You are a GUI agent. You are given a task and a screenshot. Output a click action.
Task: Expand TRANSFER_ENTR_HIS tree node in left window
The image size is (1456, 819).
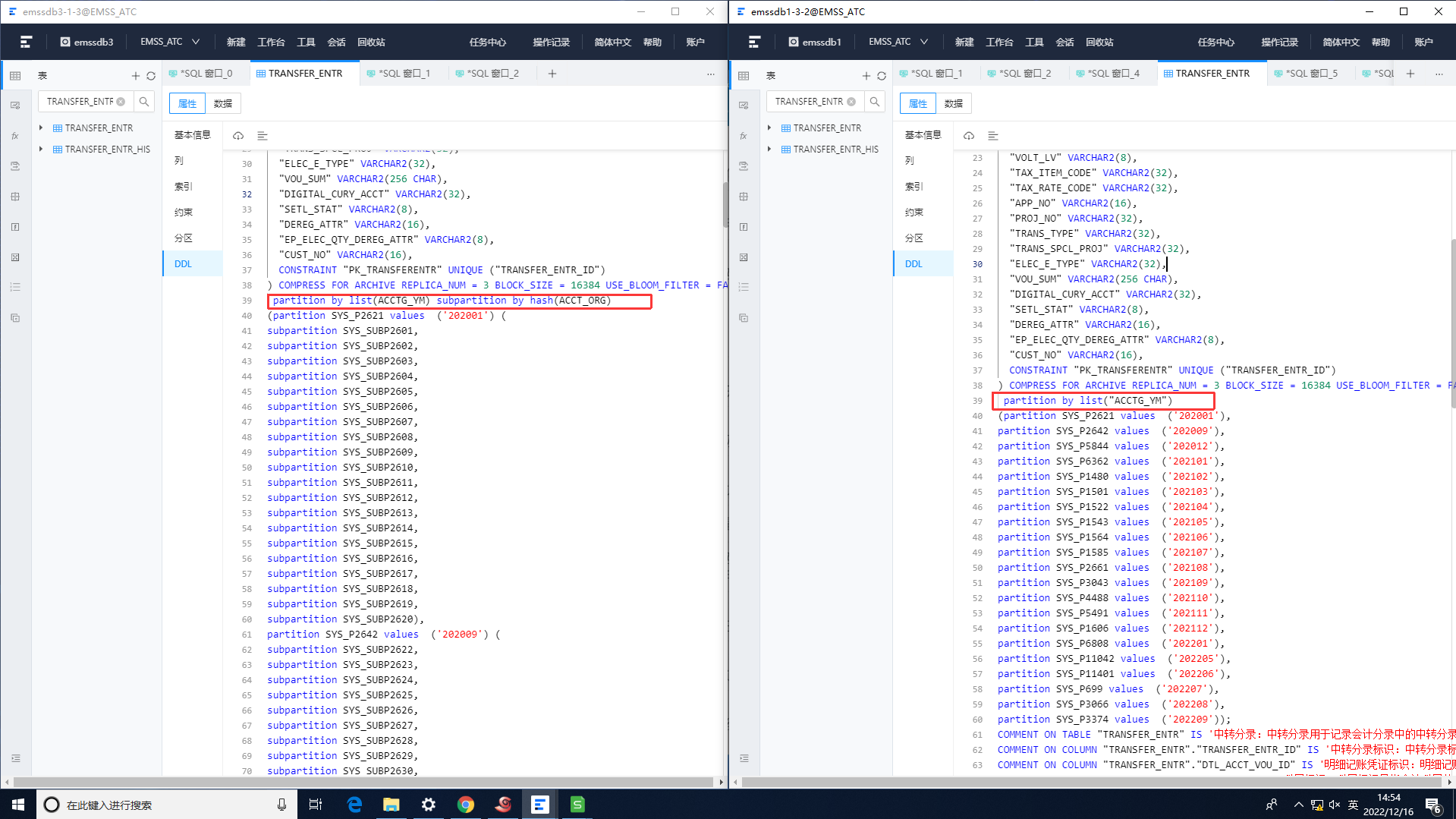pos(41,149)
